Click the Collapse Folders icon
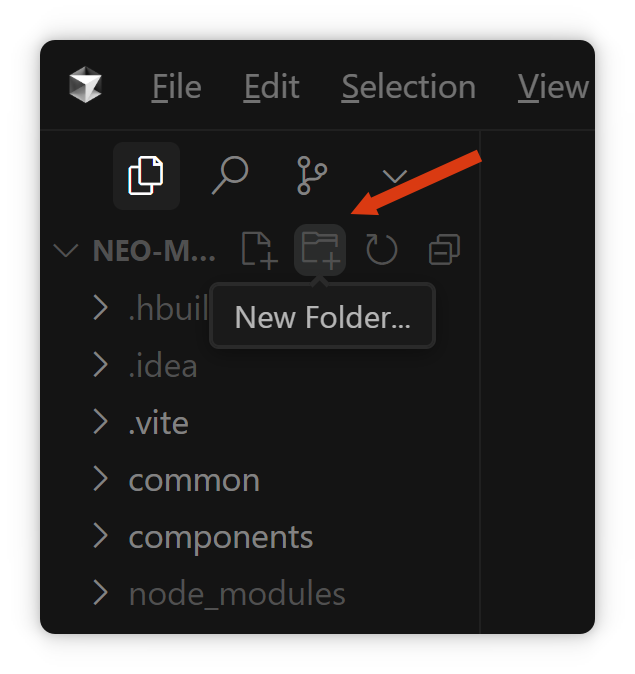 coord(445,249)
